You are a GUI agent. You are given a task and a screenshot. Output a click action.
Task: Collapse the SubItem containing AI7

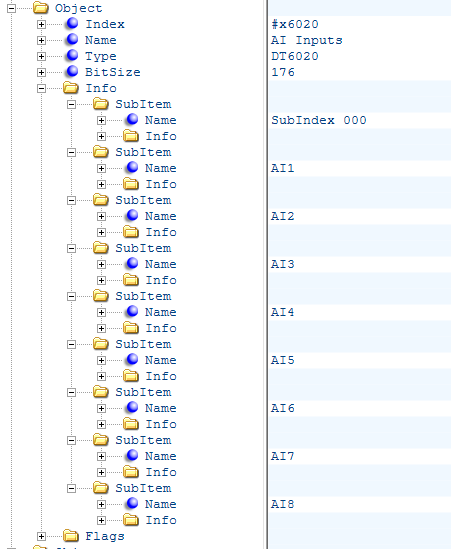[x=71, y=440]
